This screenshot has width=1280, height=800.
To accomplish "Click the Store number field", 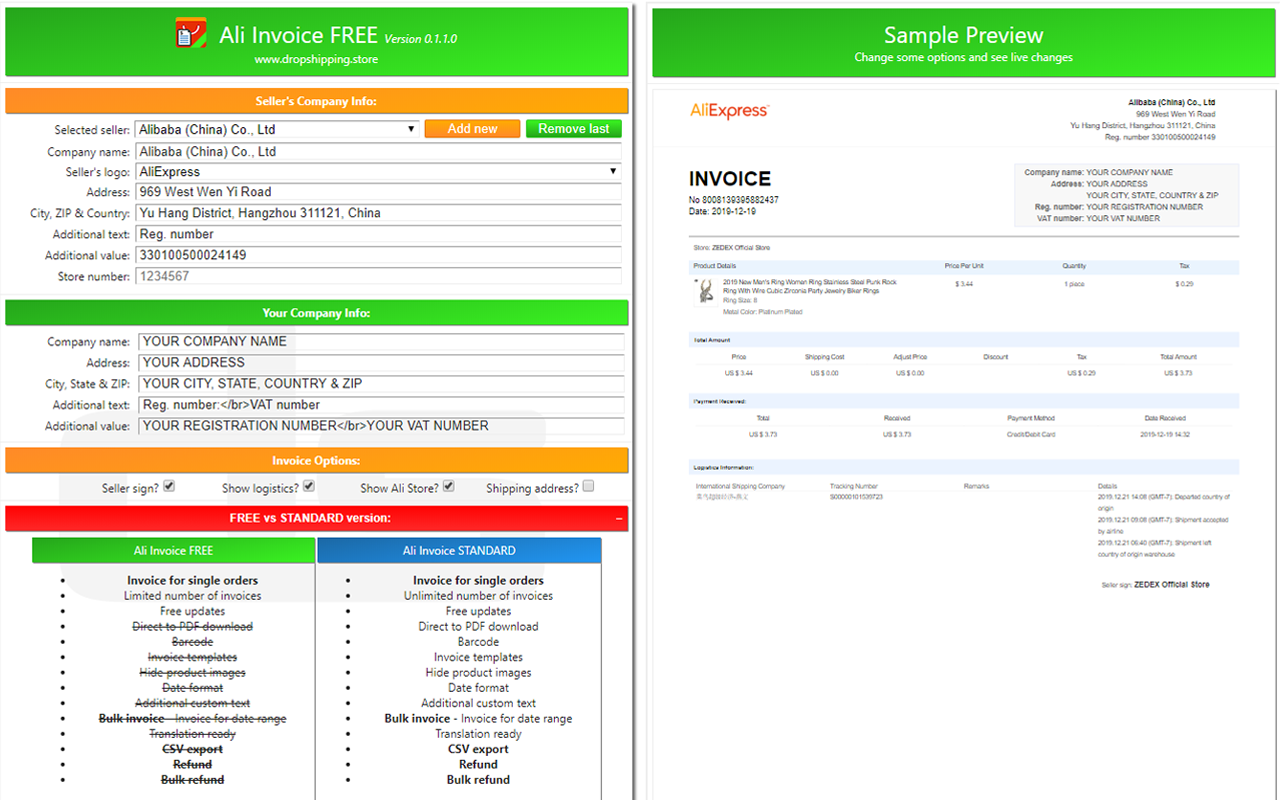I will pos(378,276).
